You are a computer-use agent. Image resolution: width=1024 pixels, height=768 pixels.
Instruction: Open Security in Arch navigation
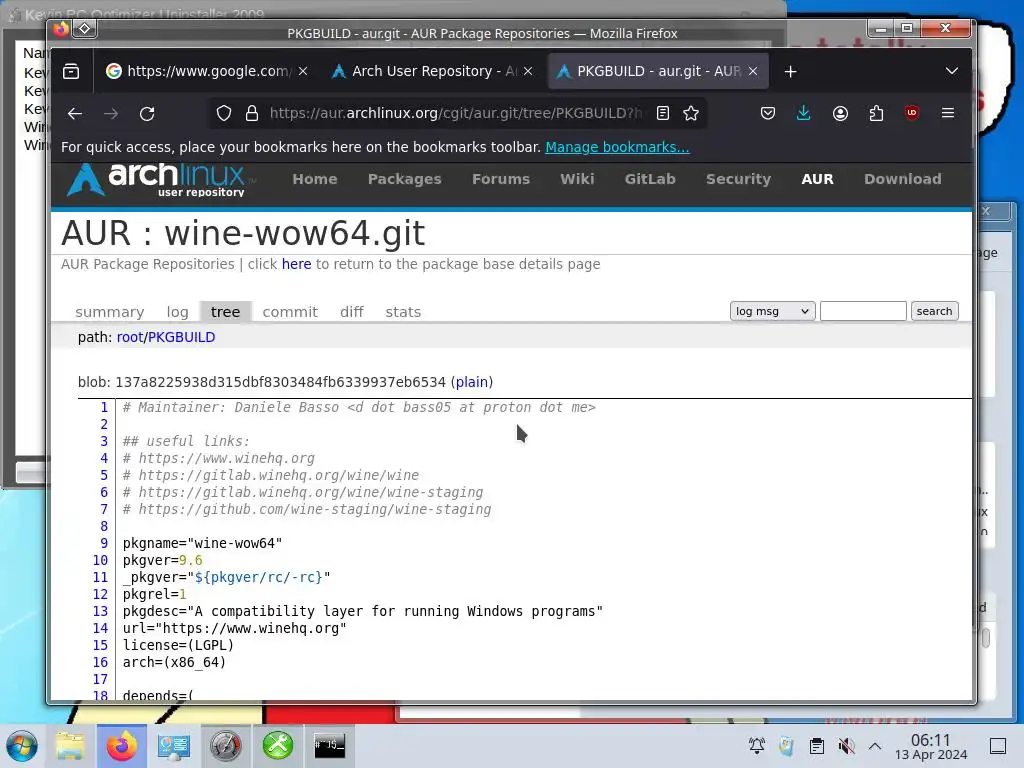[739, 179]
